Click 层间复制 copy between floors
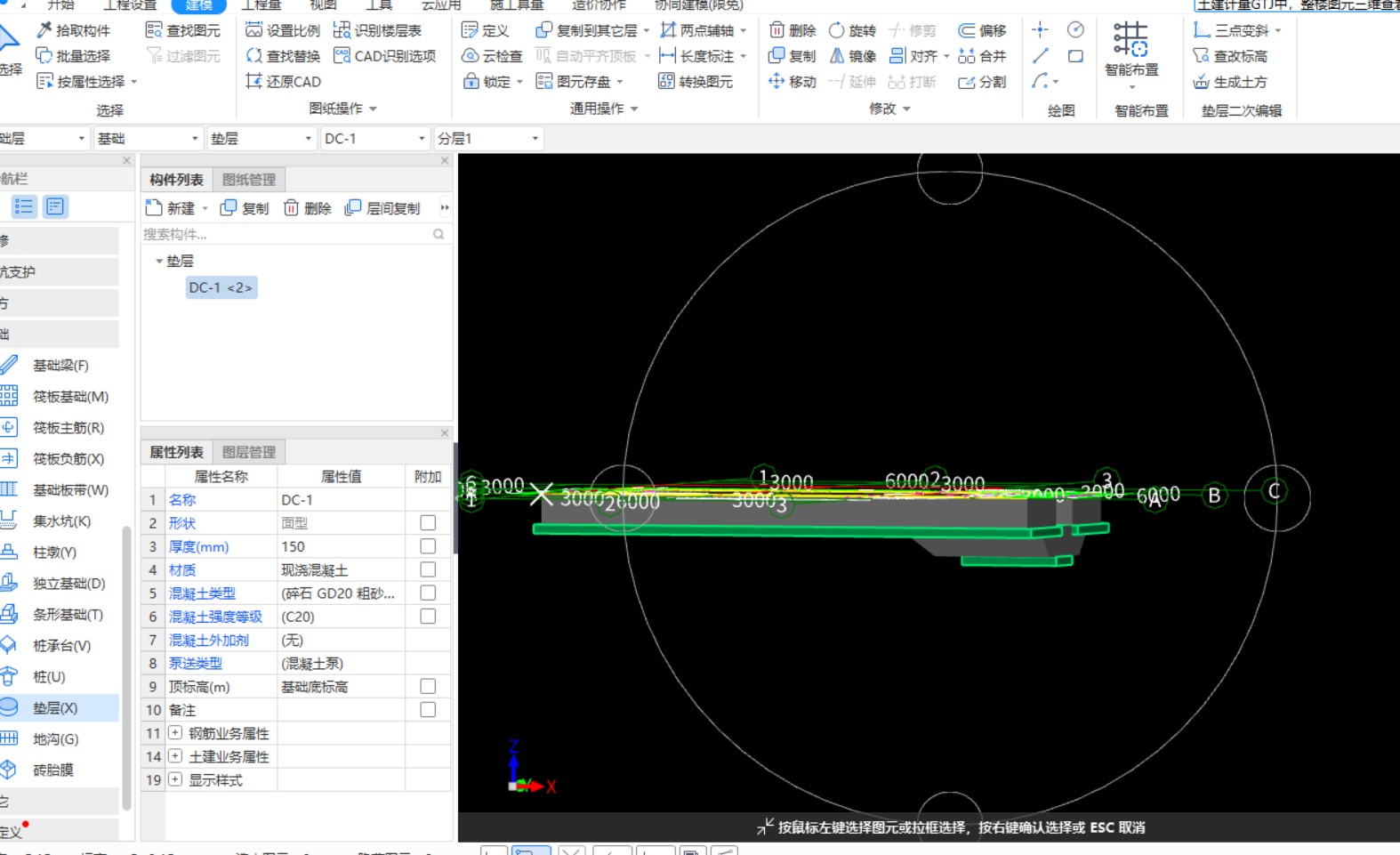1400x855 pixels. coord(383,208)
